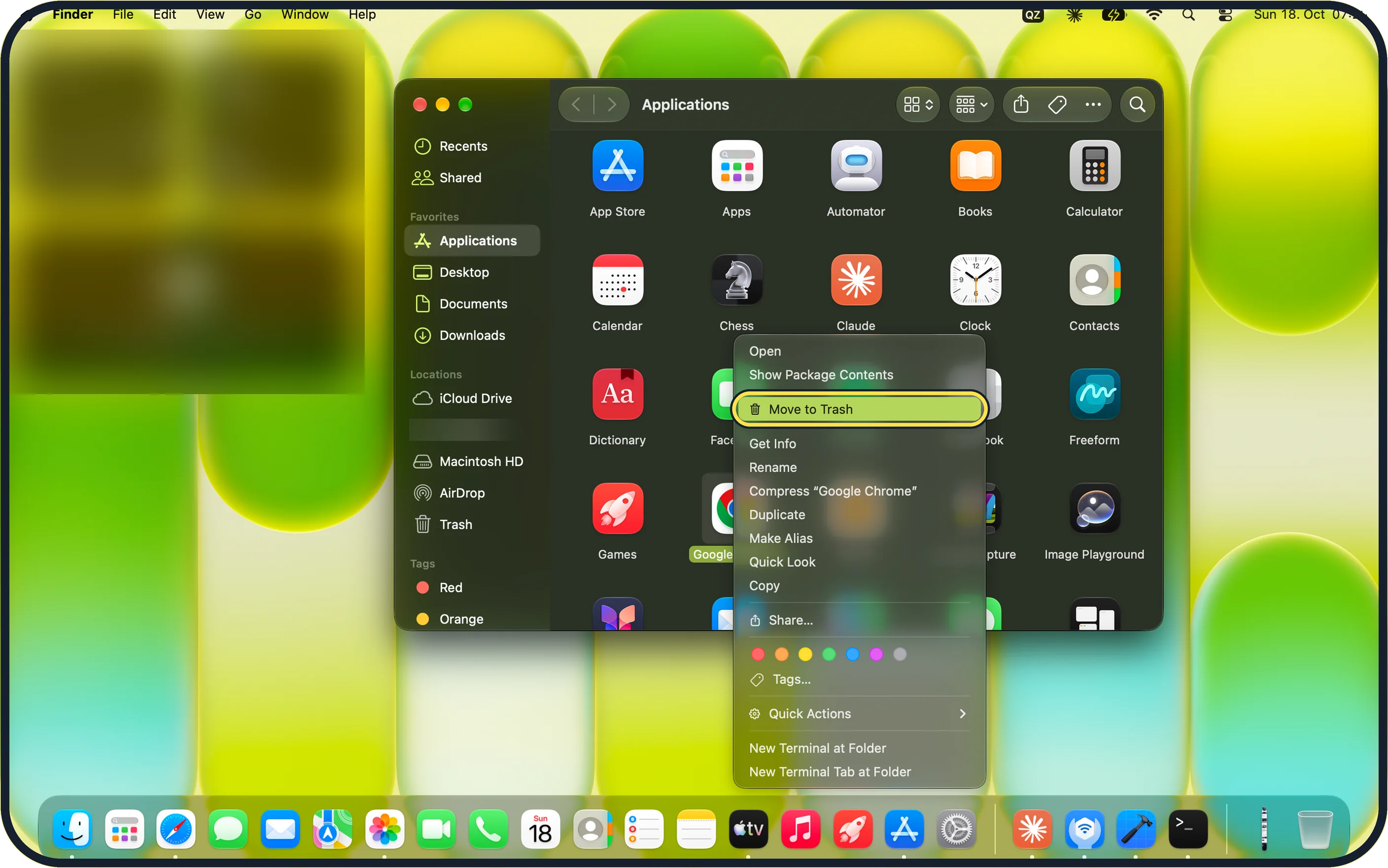Apply the blue tag color dot
This screenshot has width=1388, height=868.
tap(852, 654)
